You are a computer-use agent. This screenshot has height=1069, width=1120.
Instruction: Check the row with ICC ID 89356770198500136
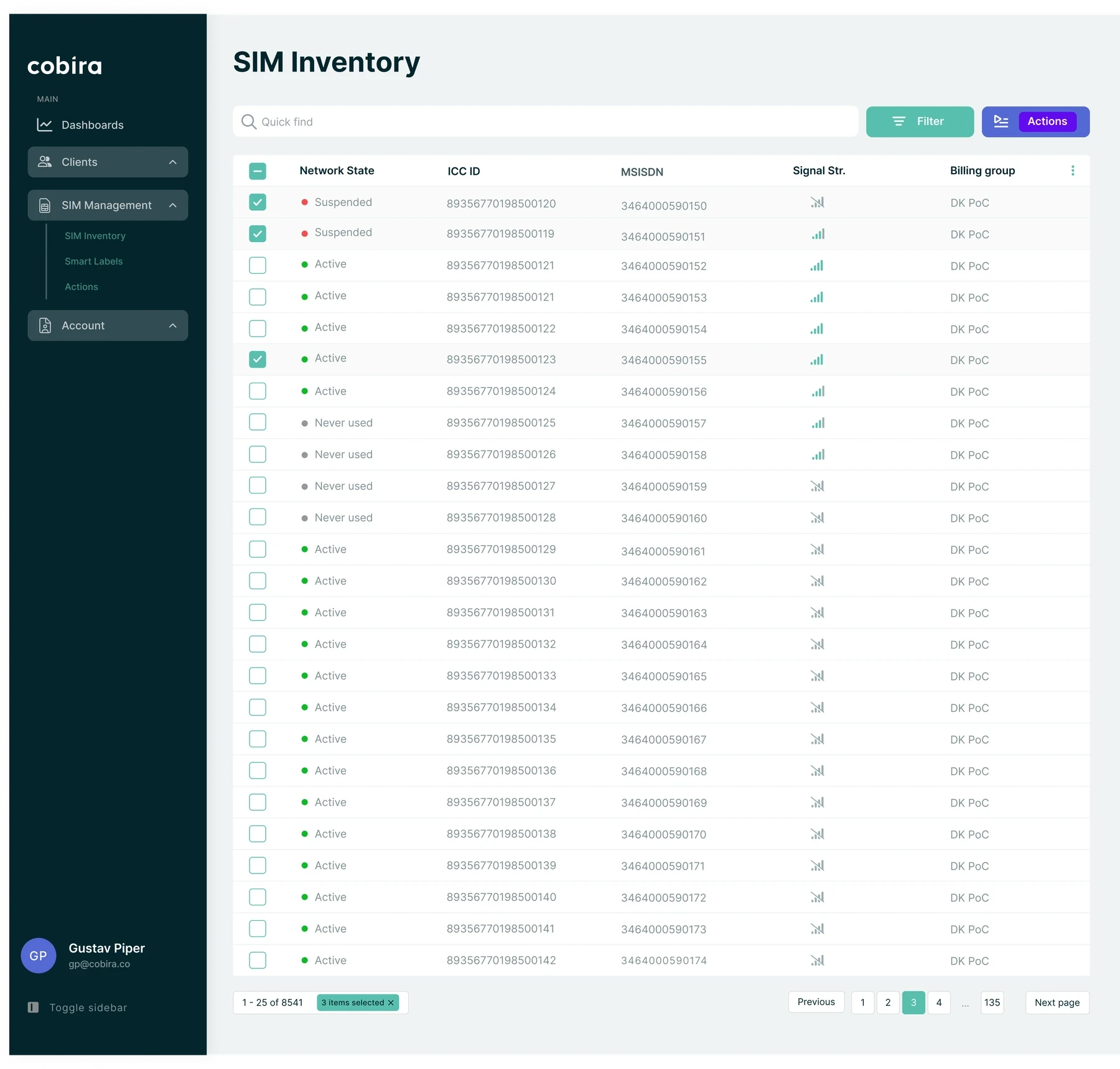coord(258,771)
